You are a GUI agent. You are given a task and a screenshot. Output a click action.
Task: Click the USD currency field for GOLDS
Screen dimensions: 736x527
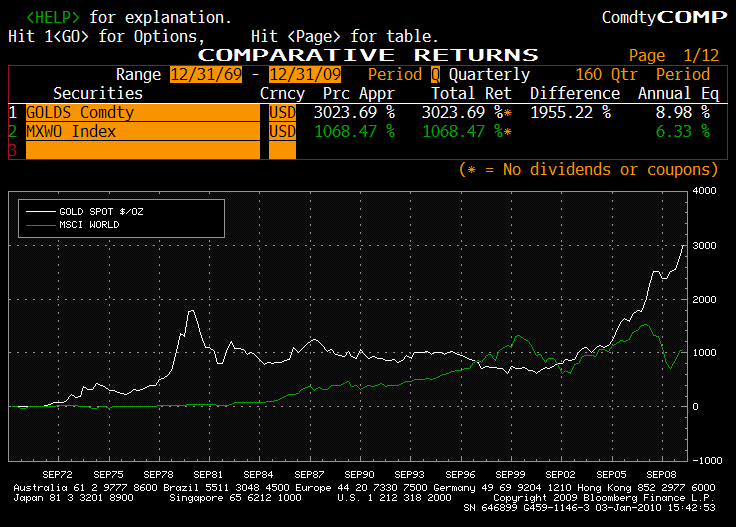coord(282,113)
